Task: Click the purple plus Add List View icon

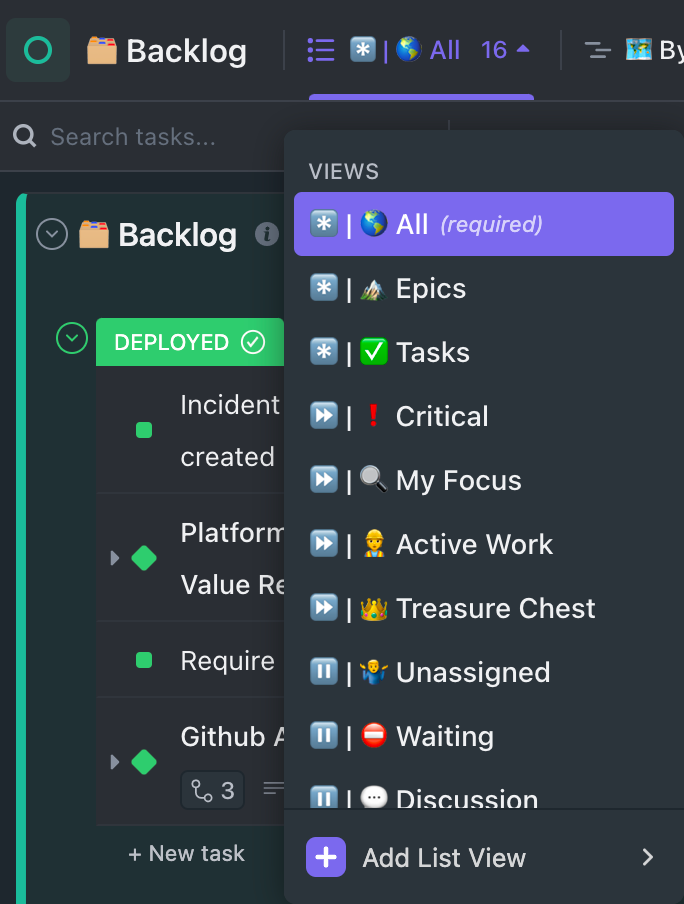Action: (x=326, y=857)
